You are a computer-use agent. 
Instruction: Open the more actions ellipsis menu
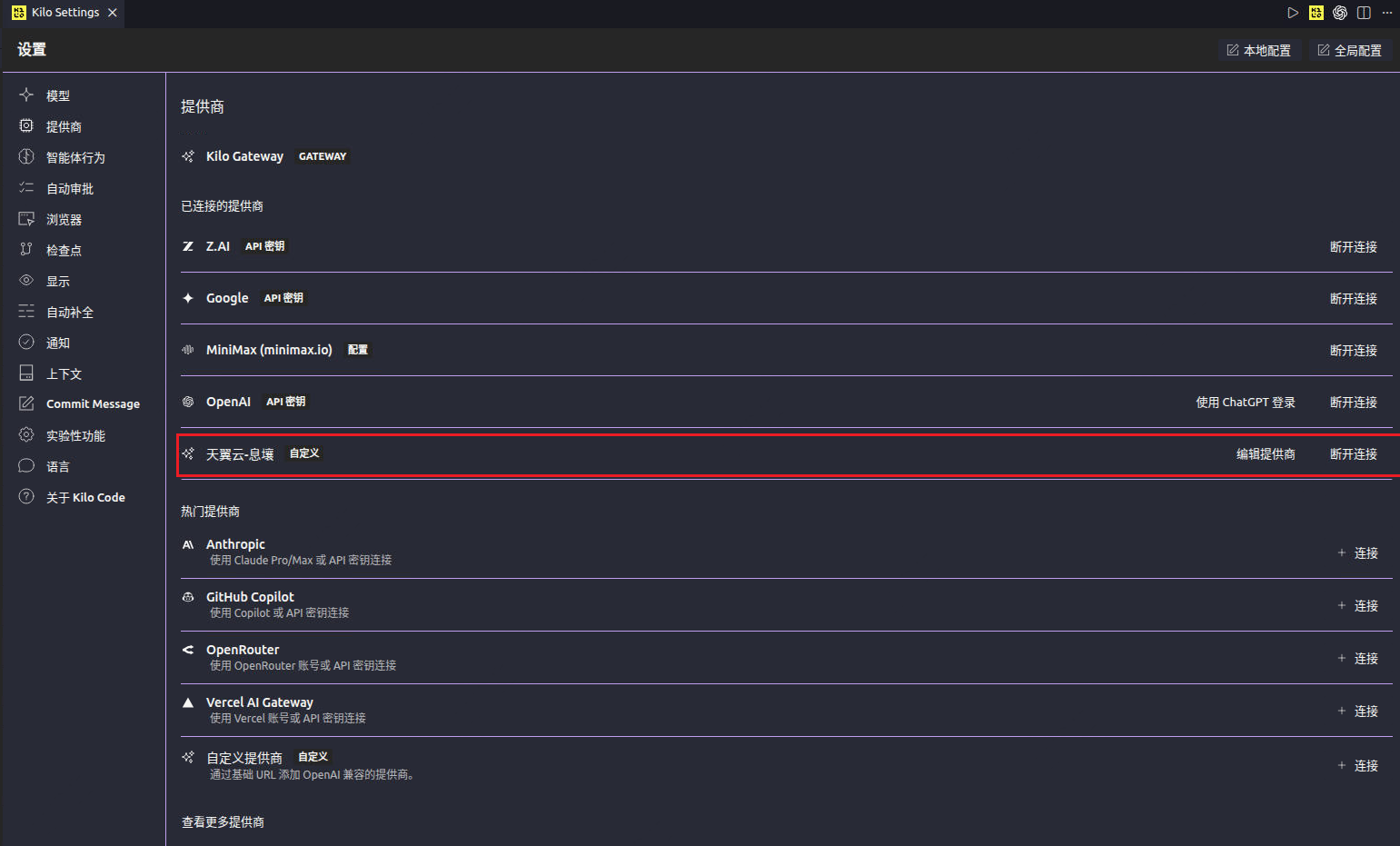[x=1387, y=13]
